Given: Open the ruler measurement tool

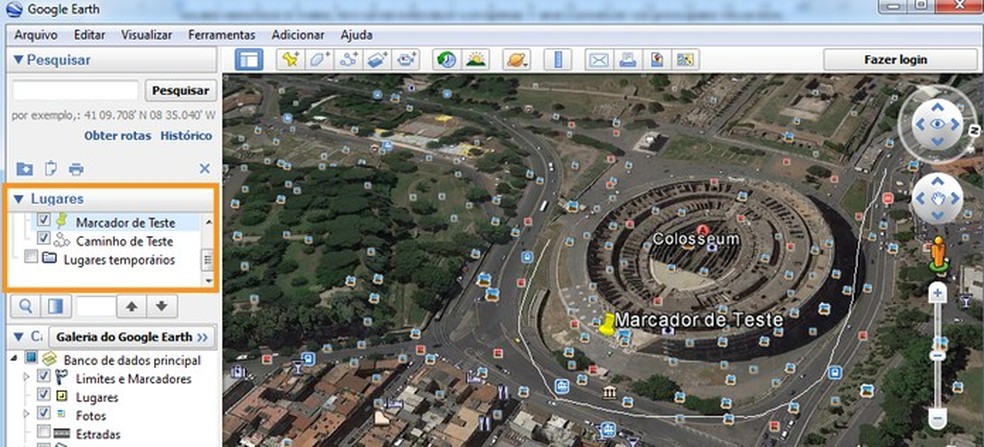Looking at the screenshot, I should point(557,60).
